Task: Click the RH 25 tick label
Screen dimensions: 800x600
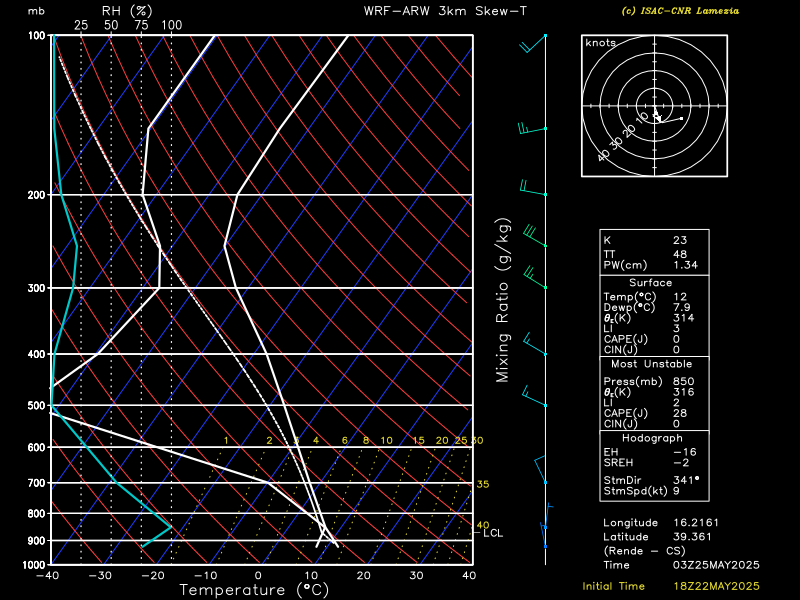Action: (x=81, y=25)
